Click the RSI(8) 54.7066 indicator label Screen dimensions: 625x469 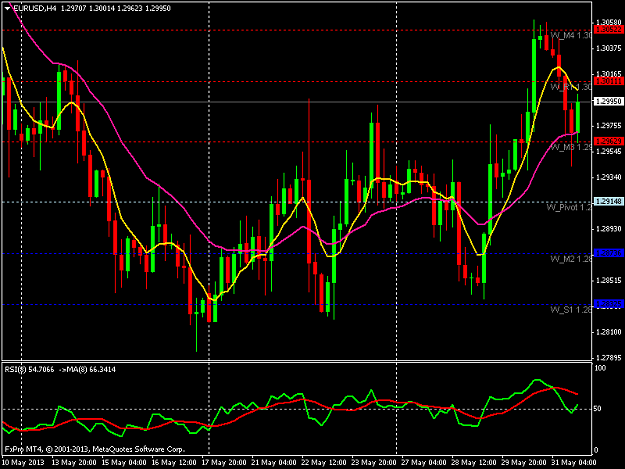tap(29, 369)
